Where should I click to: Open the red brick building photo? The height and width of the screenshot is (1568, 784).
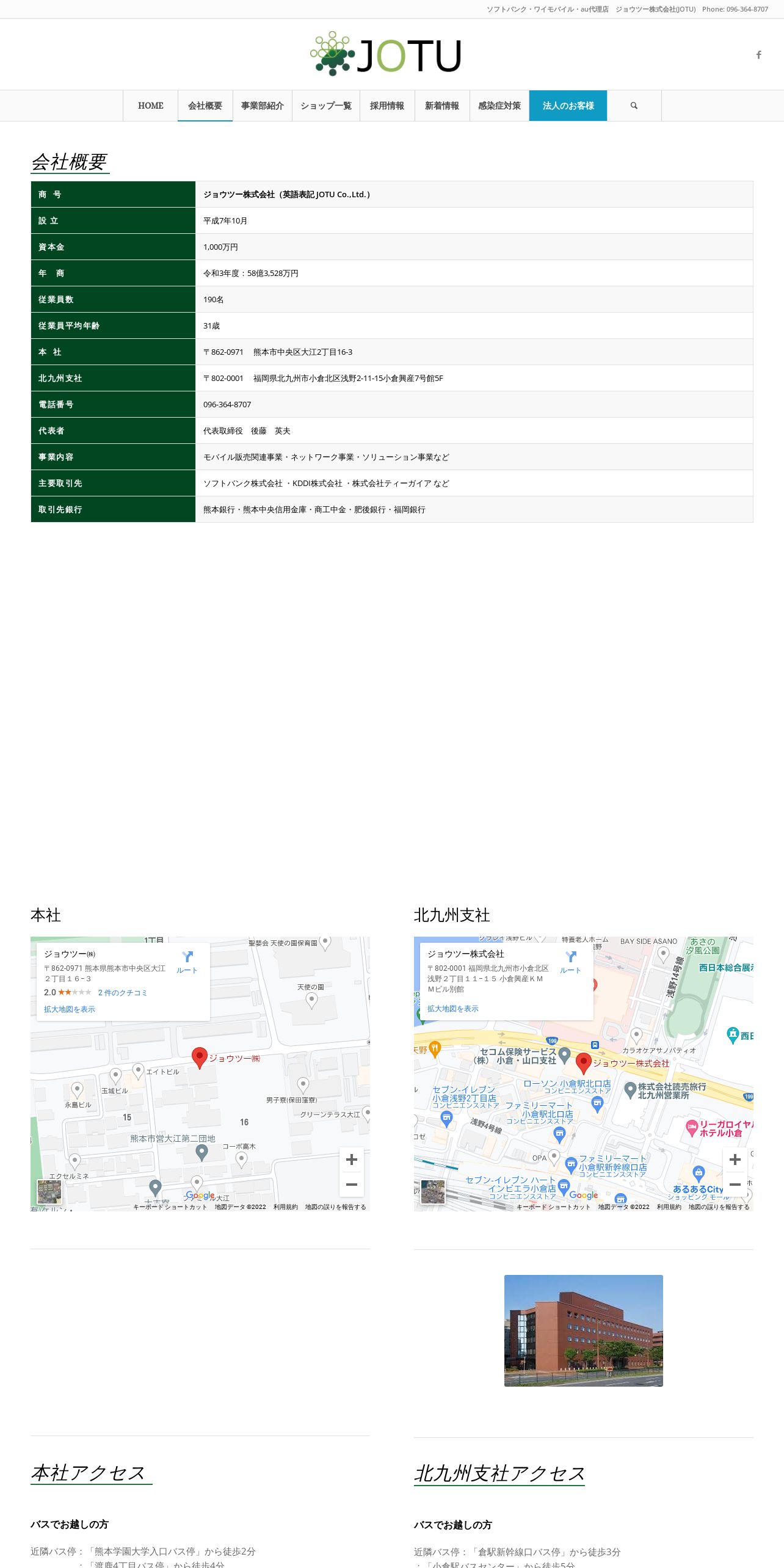point(584,1330)
